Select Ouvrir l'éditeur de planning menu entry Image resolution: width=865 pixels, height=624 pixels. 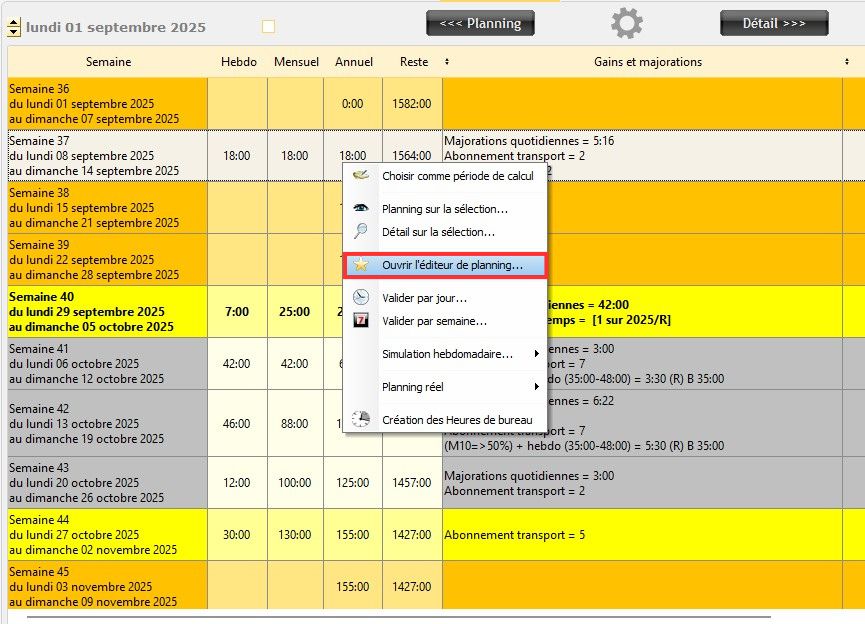coord(452,266)
